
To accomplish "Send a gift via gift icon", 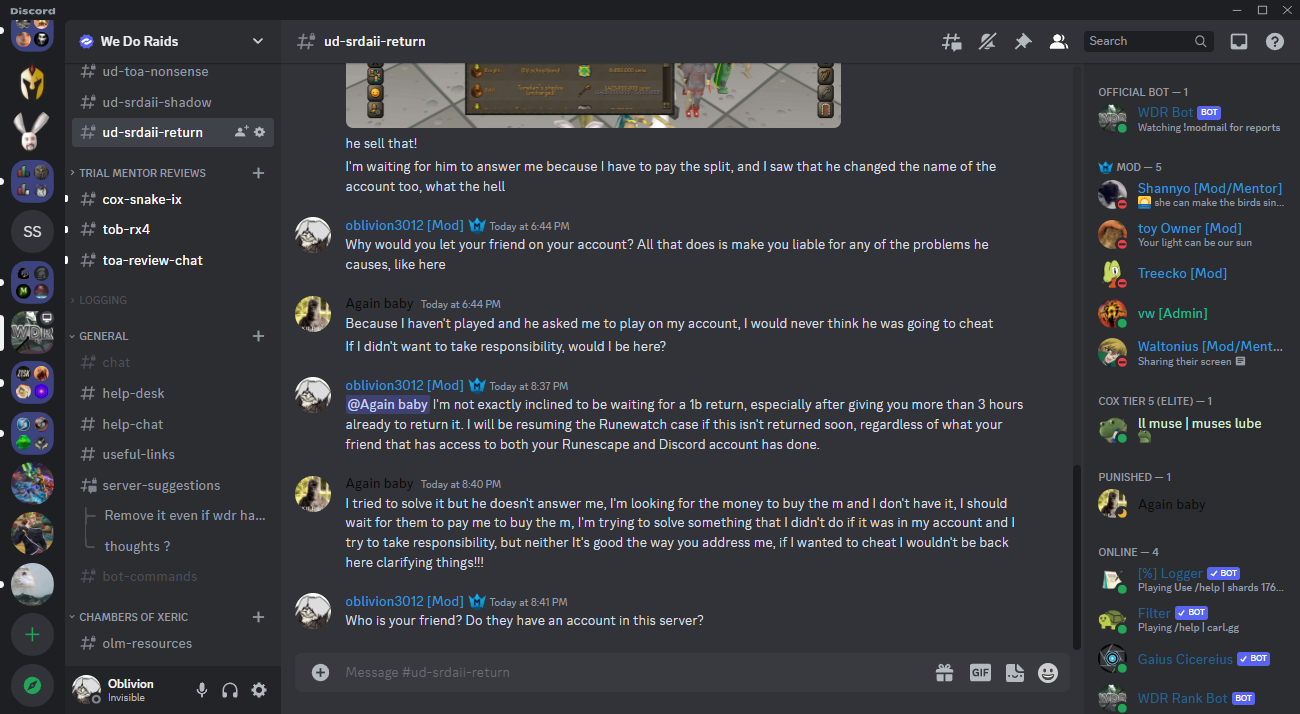I will pyautogui.click(x=944, y=673).
